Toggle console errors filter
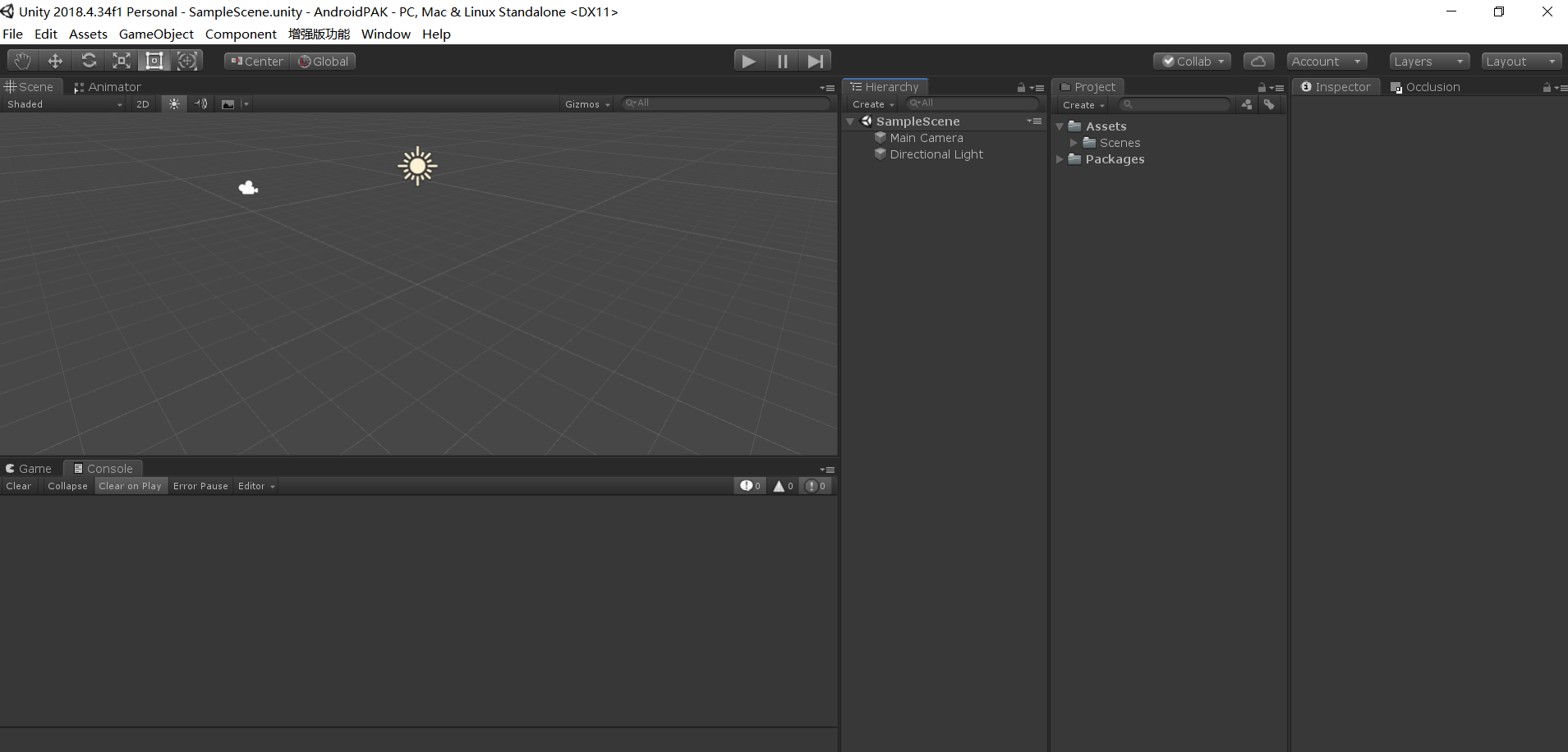 point(816,486)
